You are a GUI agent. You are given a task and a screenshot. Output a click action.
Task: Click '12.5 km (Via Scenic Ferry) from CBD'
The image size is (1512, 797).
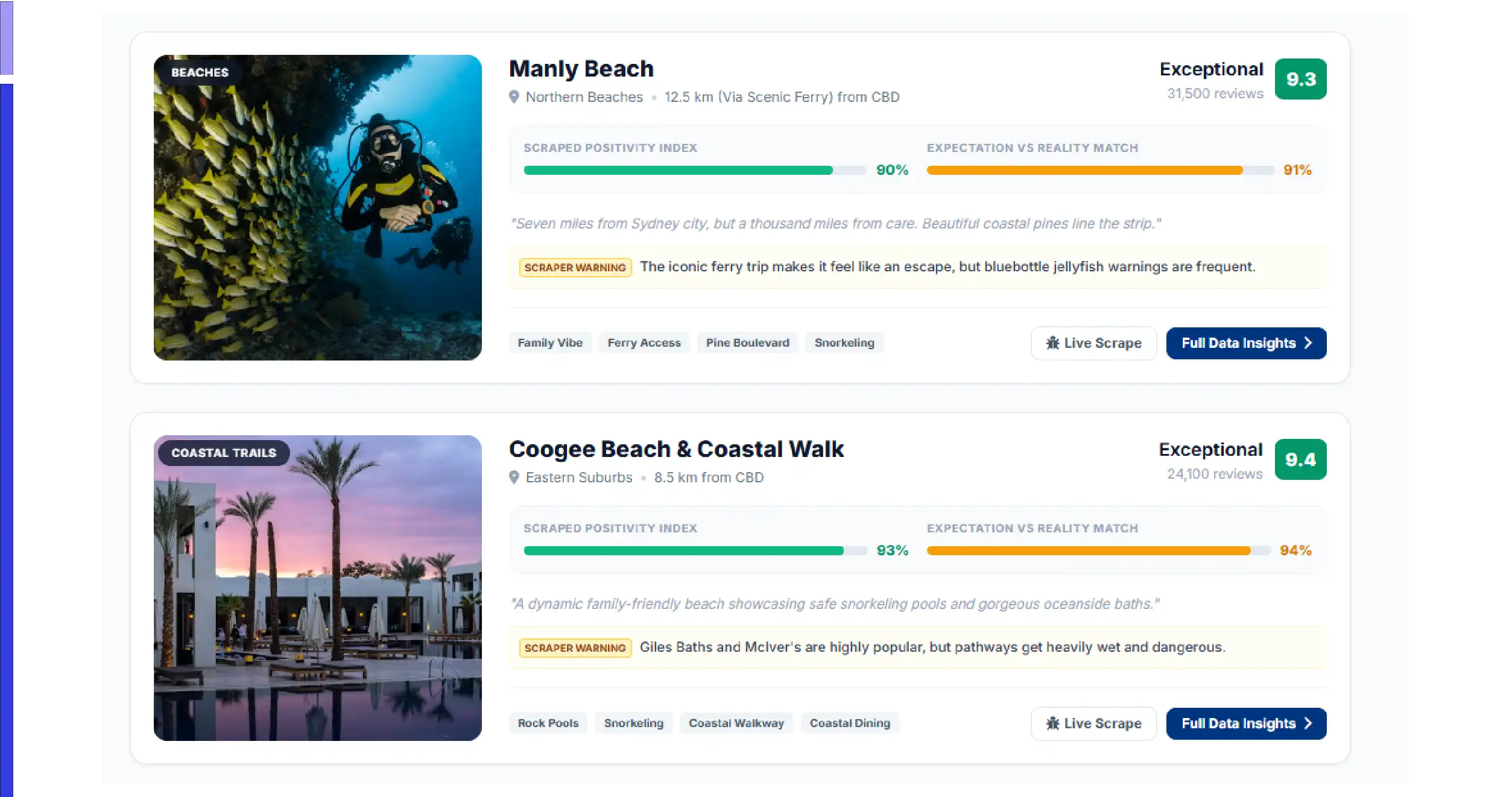(782, 97)
